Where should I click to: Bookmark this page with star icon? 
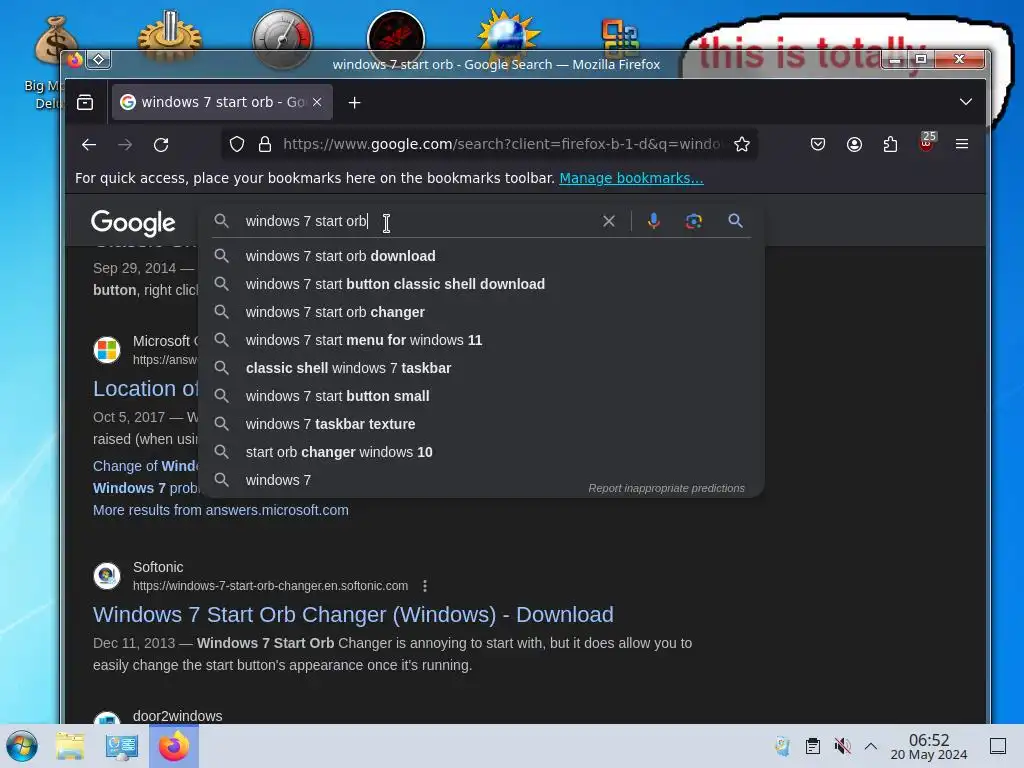click(x=741, y=144)
